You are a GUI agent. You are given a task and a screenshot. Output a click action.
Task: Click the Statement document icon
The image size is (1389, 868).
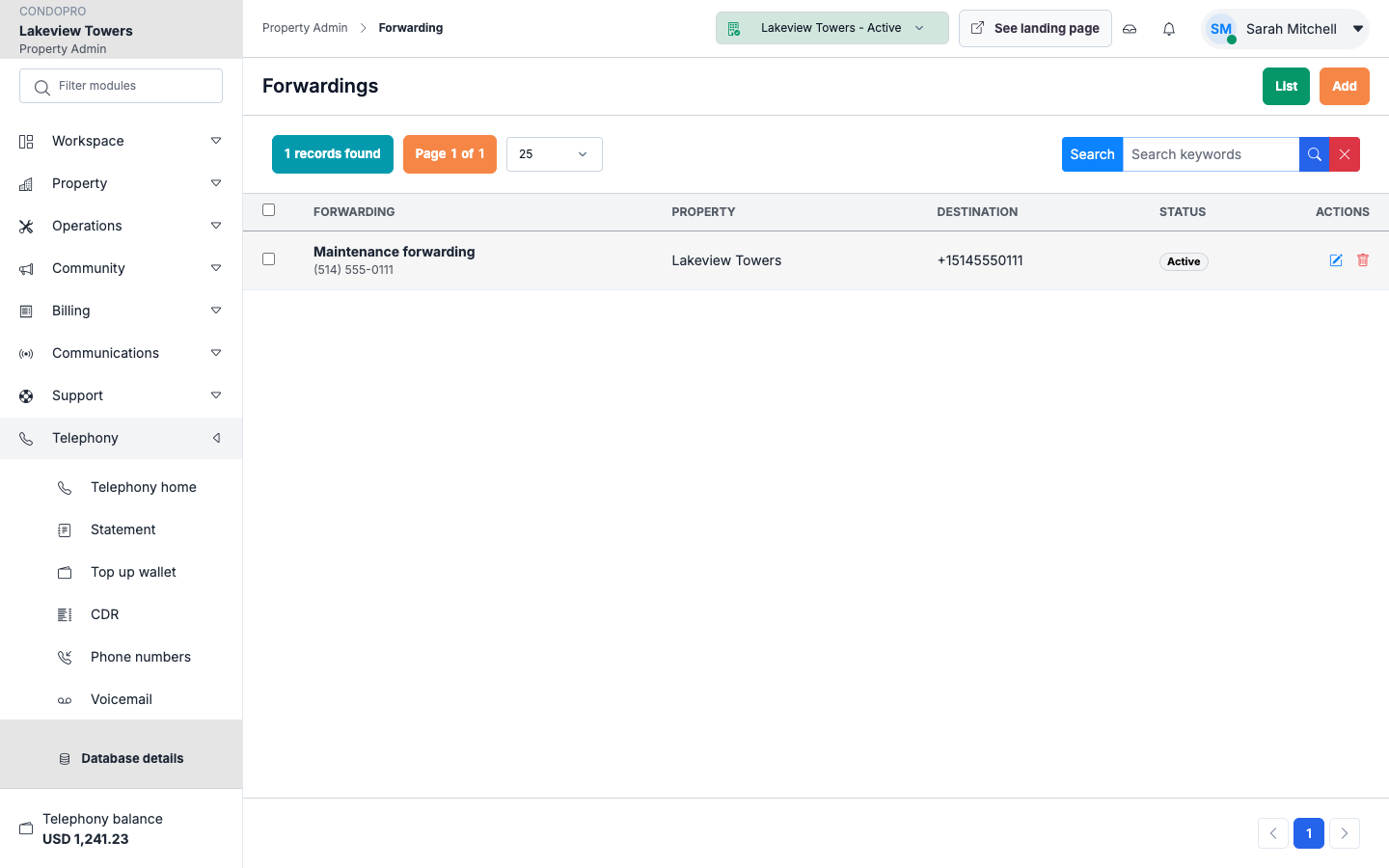[65, 530]
